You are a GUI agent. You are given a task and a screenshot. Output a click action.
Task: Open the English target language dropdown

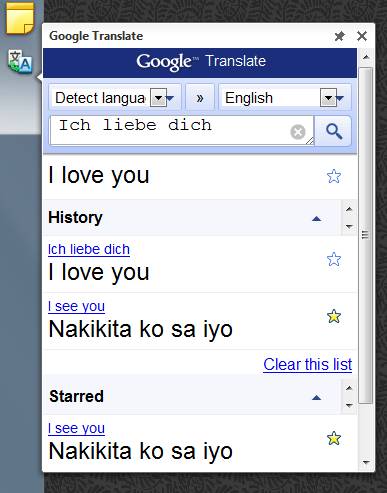pos(328,98)
